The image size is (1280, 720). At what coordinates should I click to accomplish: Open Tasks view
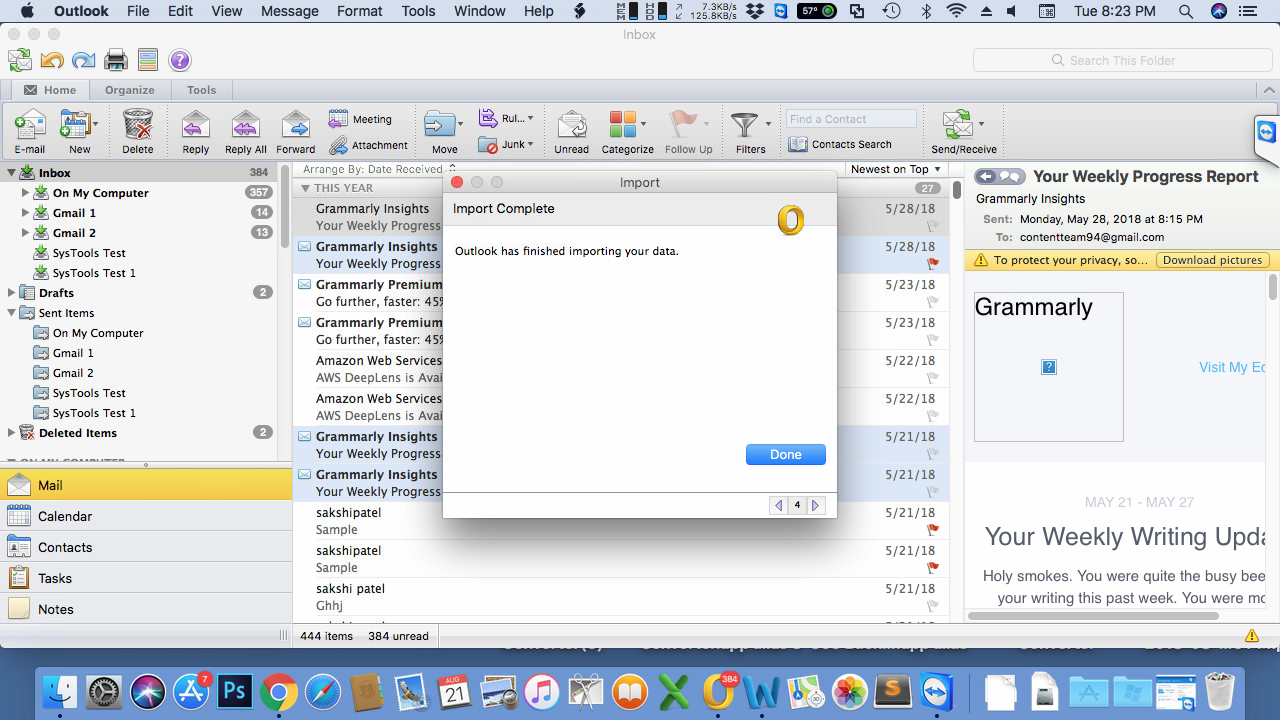coord(146,578)
